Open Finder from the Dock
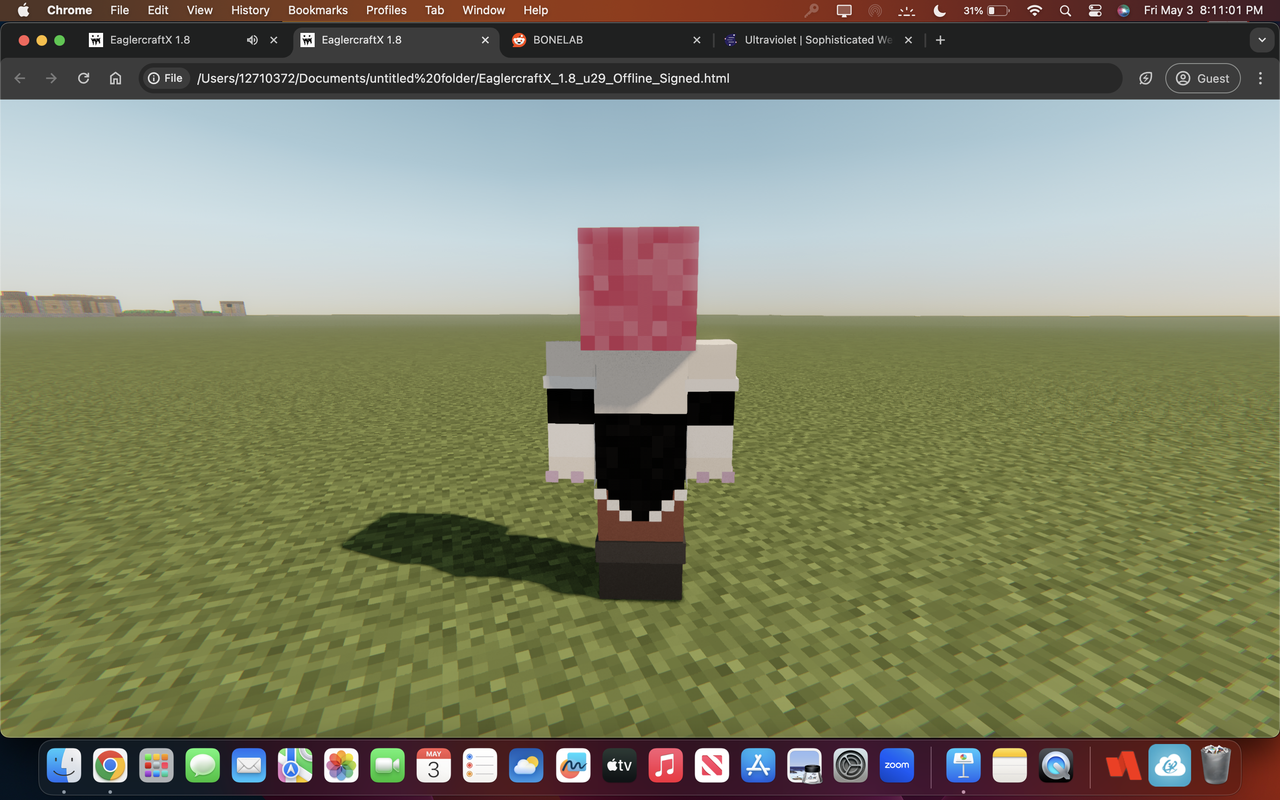1280x800 pixels. coord(64,766)
